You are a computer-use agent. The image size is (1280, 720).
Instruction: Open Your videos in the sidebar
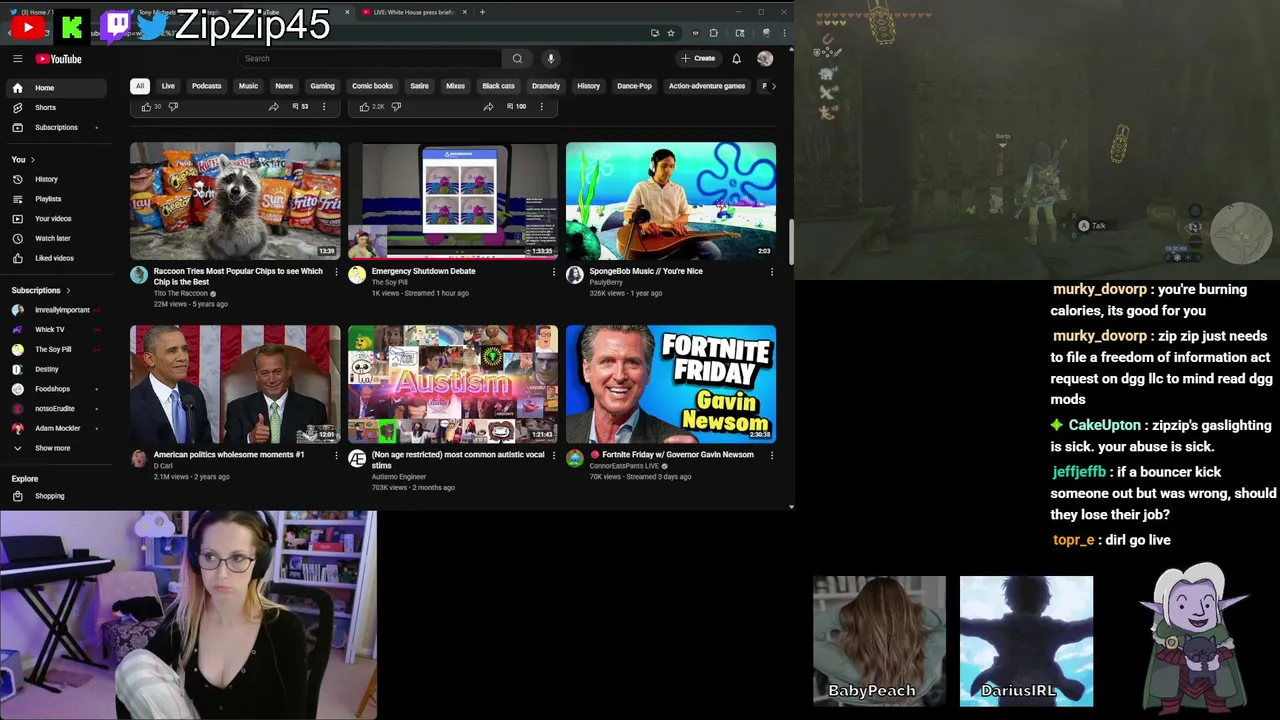pos(57,219)
